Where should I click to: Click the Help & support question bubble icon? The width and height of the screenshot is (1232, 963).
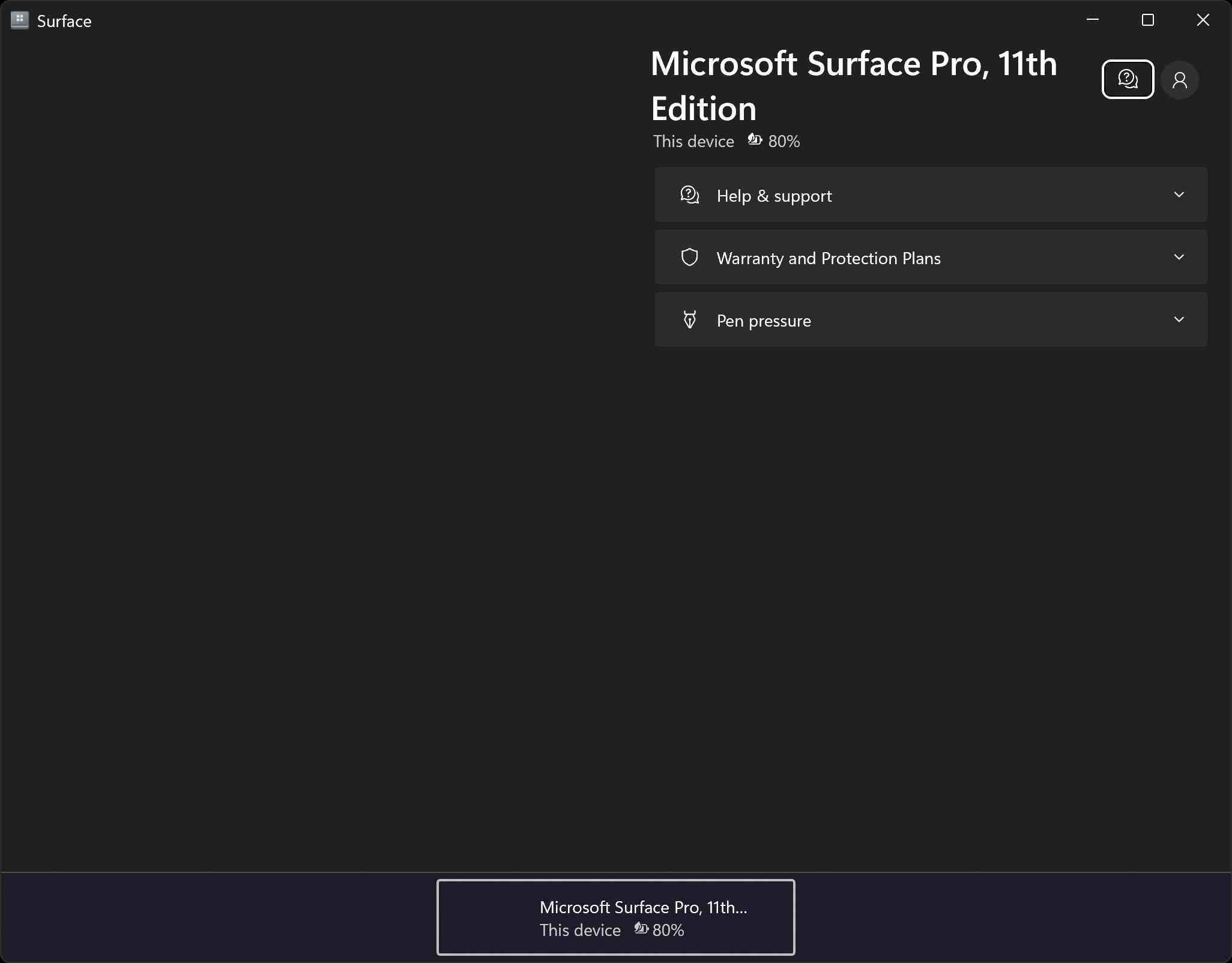(x=689, y=195)
